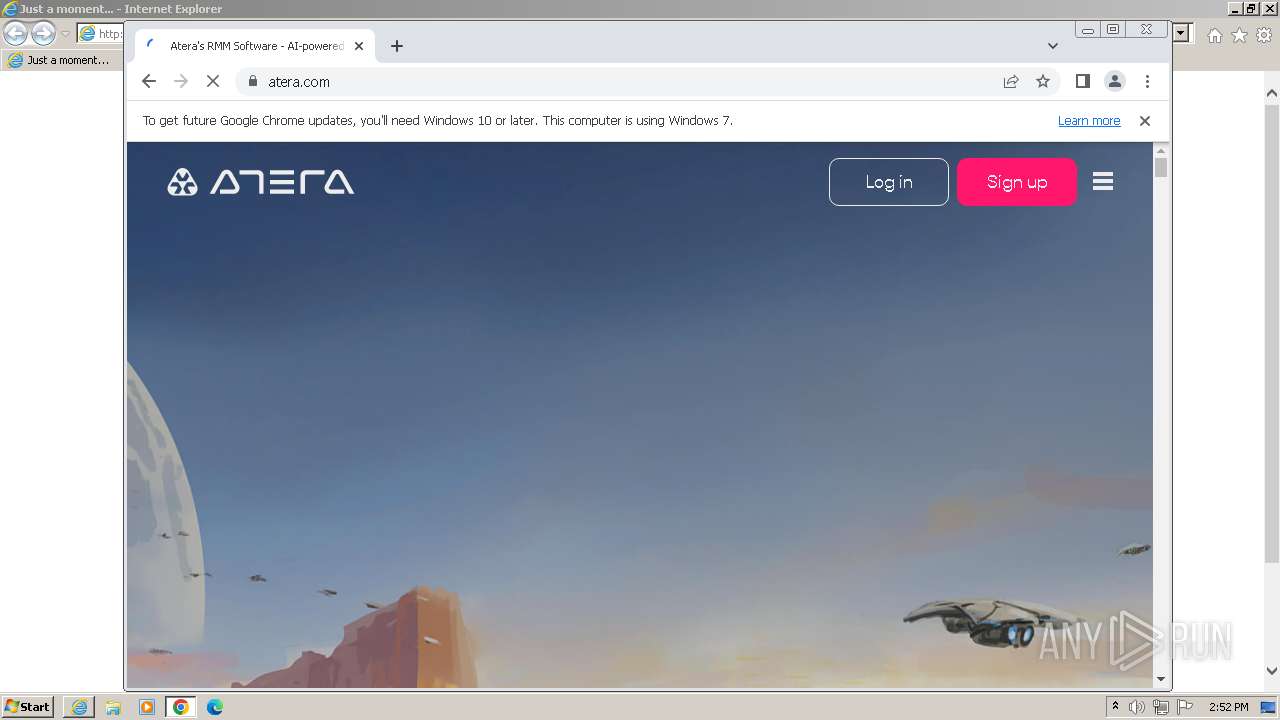Open Internet Explorer's tools gear icon
1280x720 pixels.
pos(1264,35)
